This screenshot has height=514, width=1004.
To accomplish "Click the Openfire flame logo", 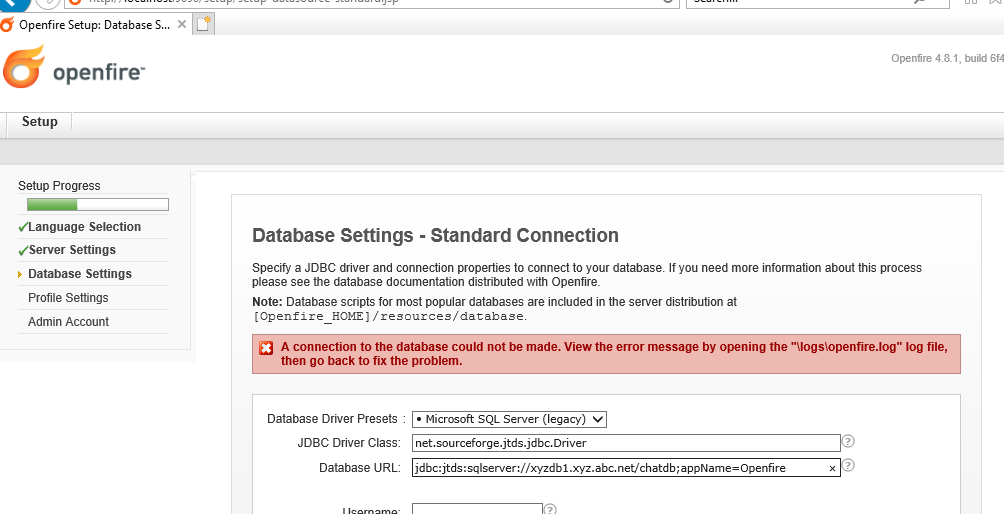I will pyautogui.click(x=24, y=66).
